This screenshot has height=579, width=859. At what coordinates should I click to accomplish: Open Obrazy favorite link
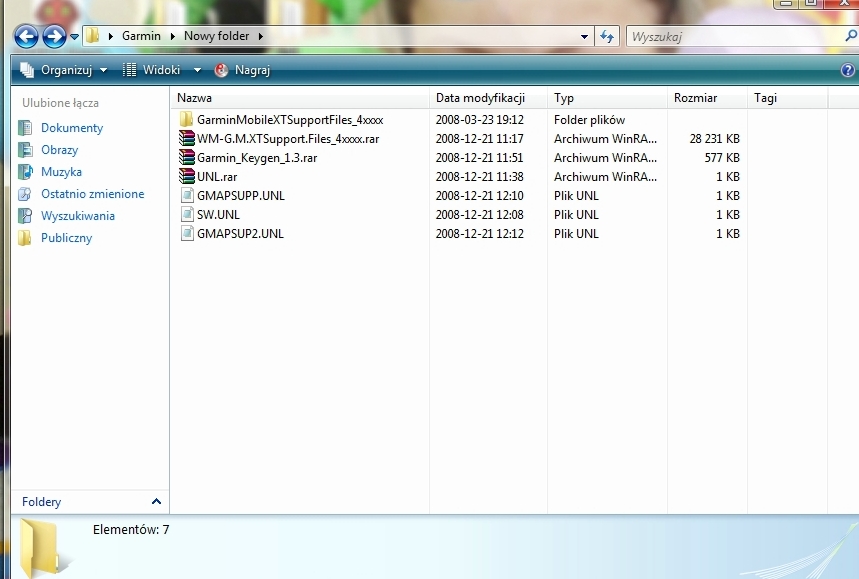pyautogui.click(x=59, y=150)
